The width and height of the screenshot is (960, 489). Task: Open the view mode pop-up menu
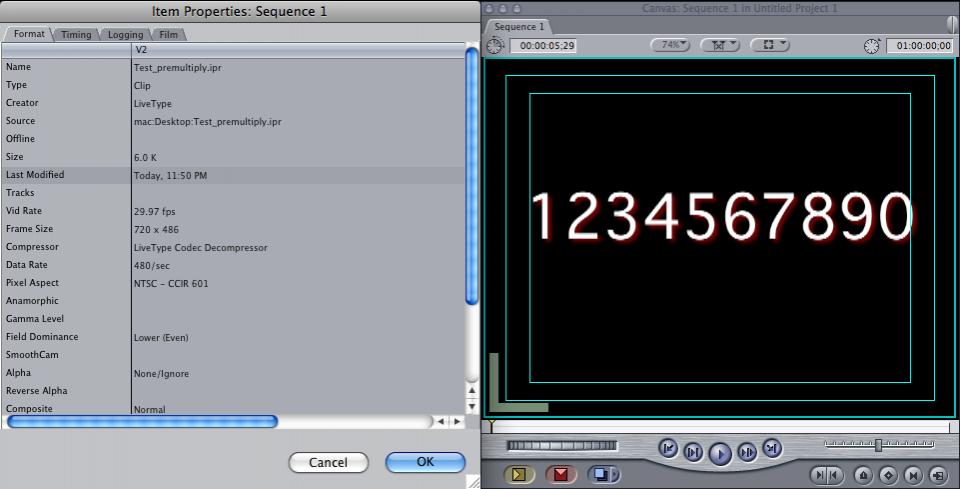click(x=770, y=45)
